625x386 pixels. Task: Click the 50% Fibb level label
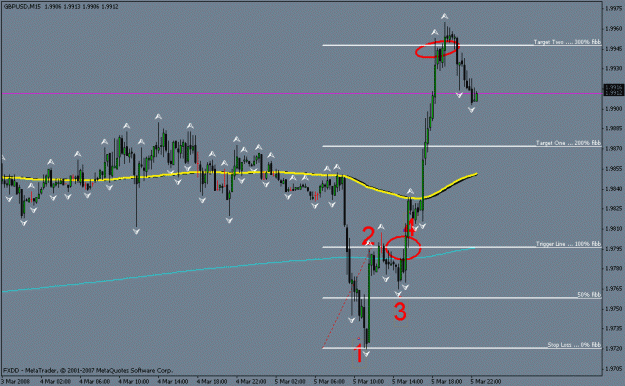click(x=589, y=295)
